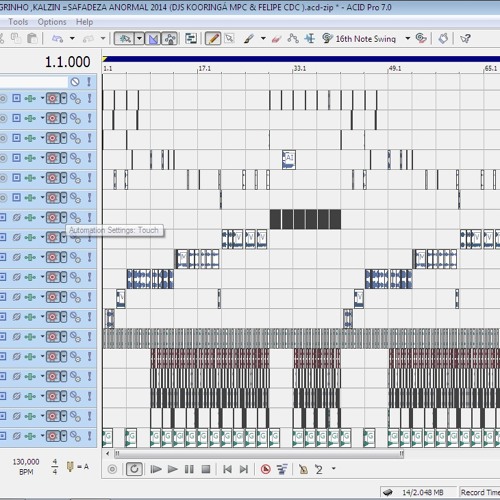Open Track FX on the first track
The width and height of the screenshot is (500, 500).
point(30,98)
